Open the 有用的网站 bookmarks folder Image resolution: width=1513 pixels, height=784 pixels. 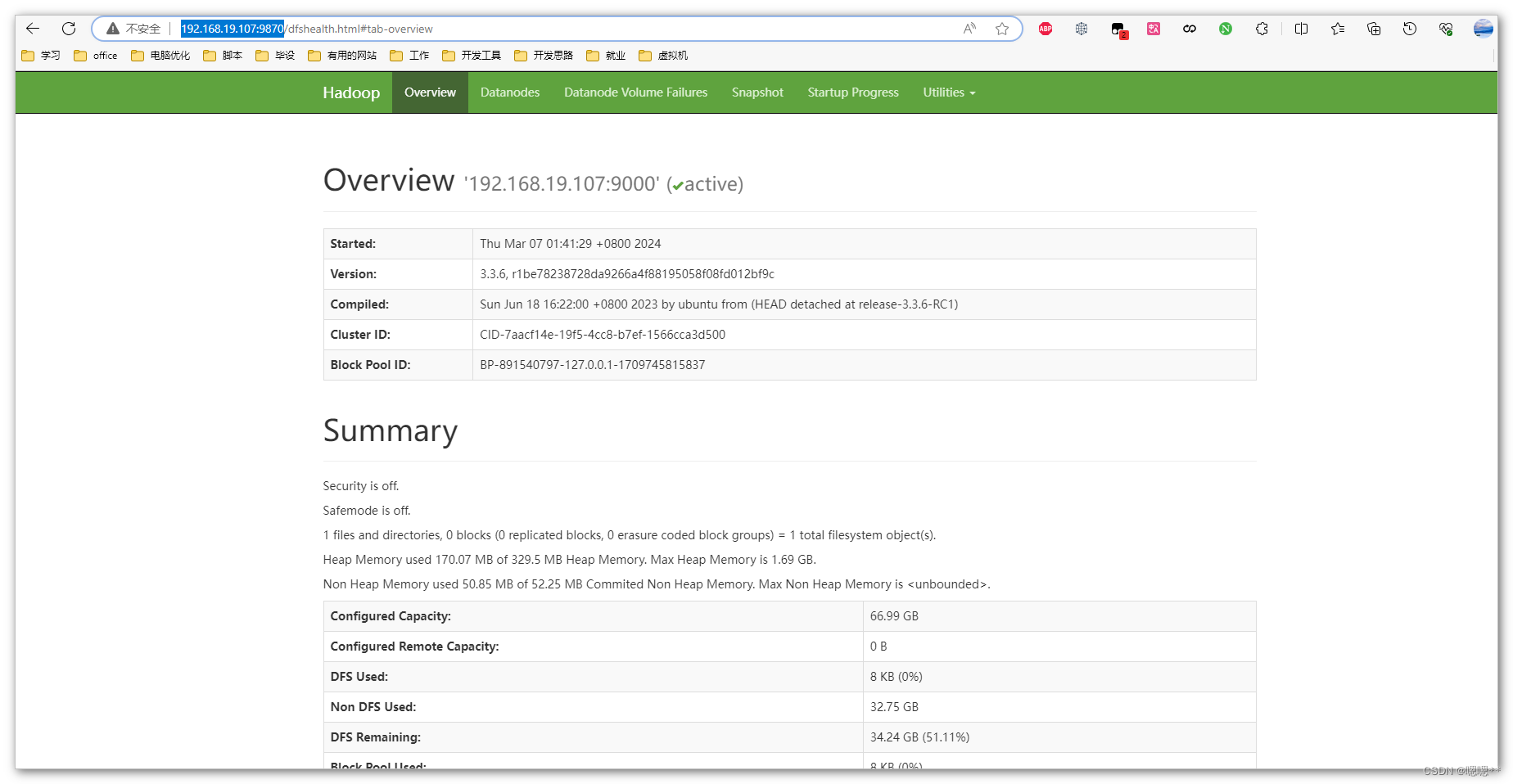coord(342,56)
